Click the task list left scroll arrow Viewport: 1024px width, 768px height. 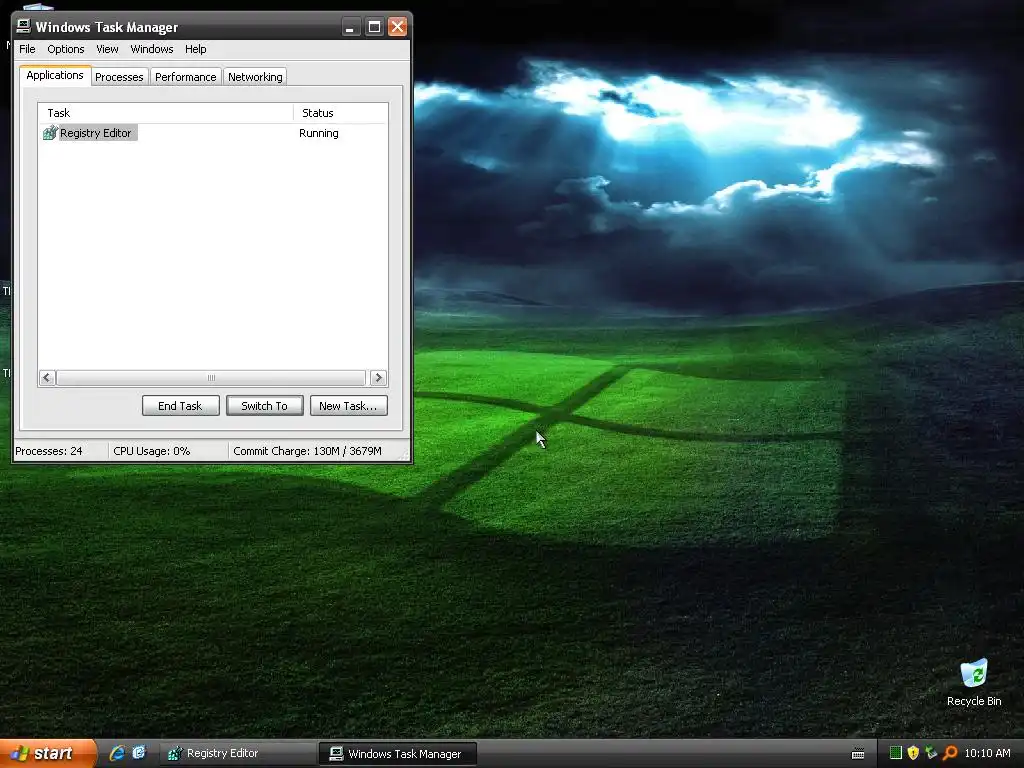click(x=46, y=377)
